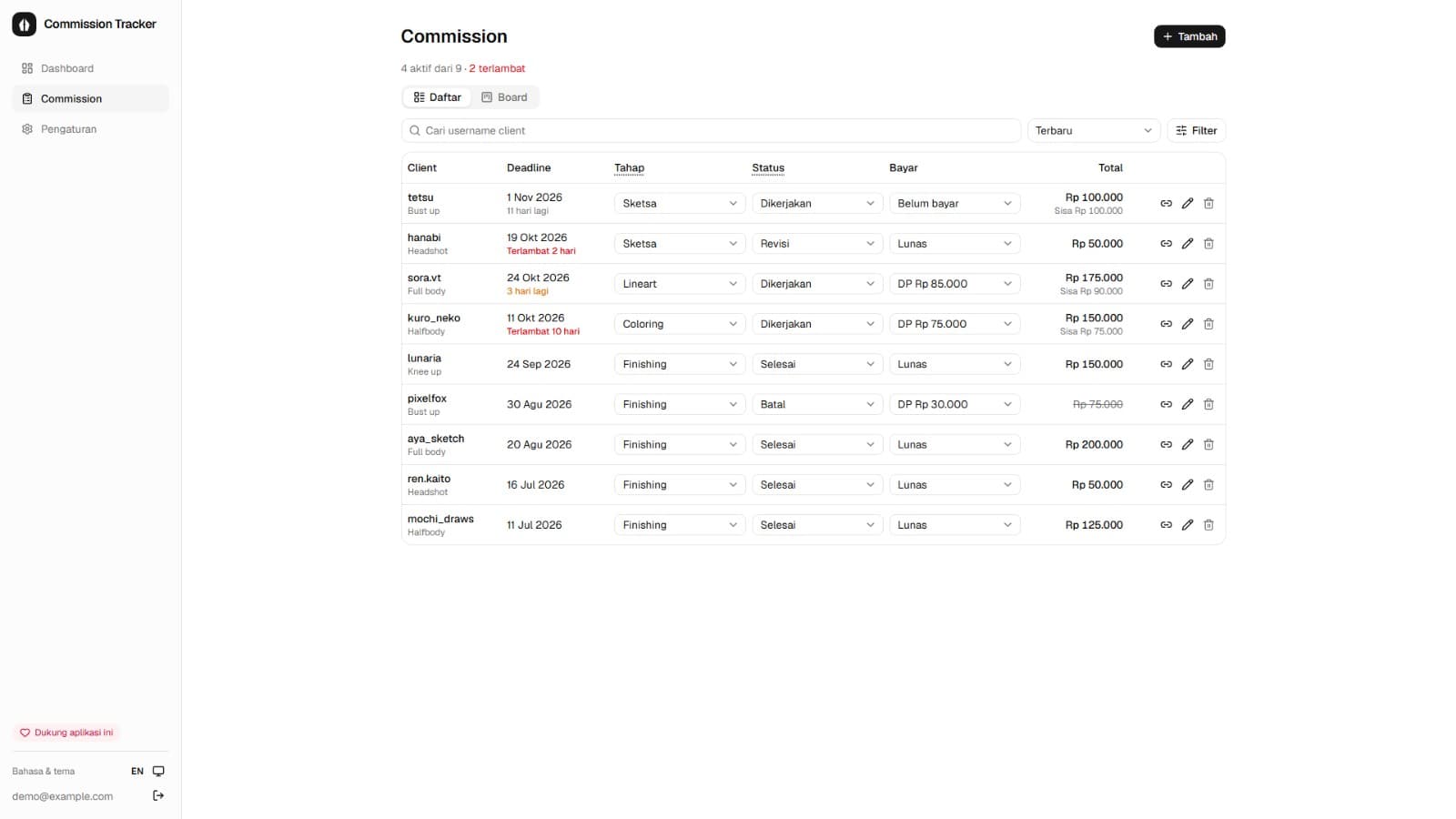Open the Filter button
Screen dimensions: 1456x819
[1196, 131]
